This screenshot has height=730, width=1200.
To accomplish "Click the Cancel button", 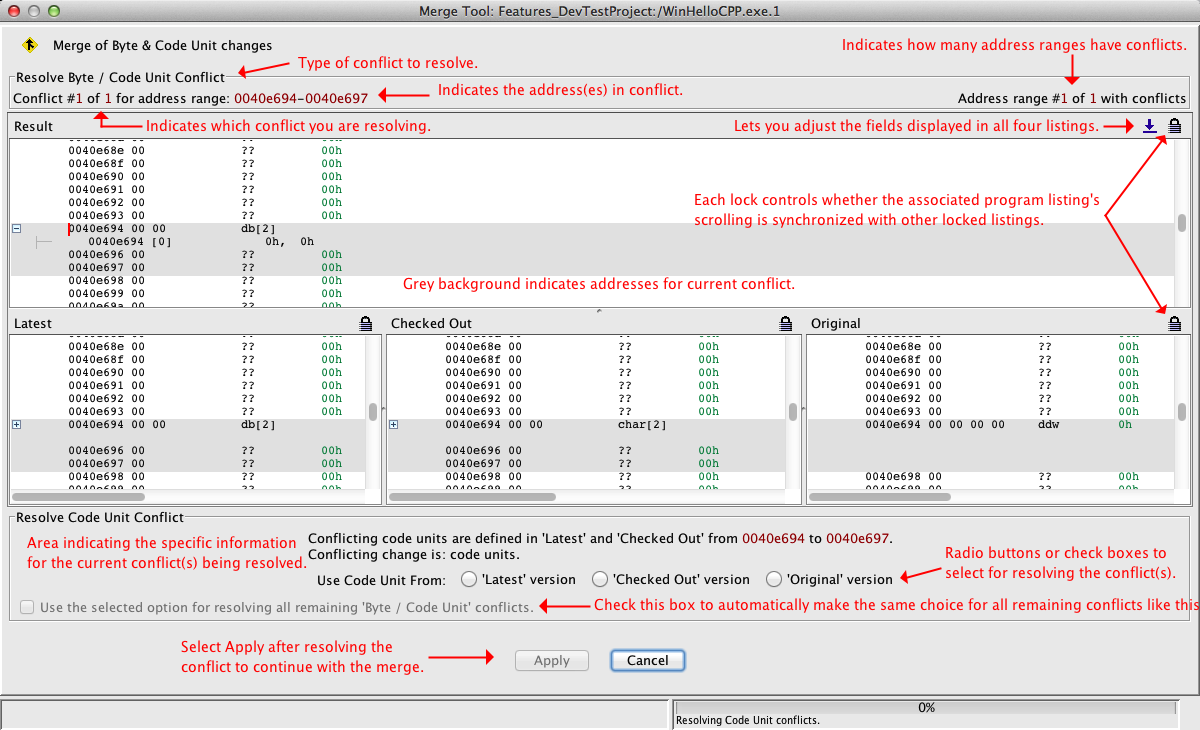I will [x=647, y=660].
